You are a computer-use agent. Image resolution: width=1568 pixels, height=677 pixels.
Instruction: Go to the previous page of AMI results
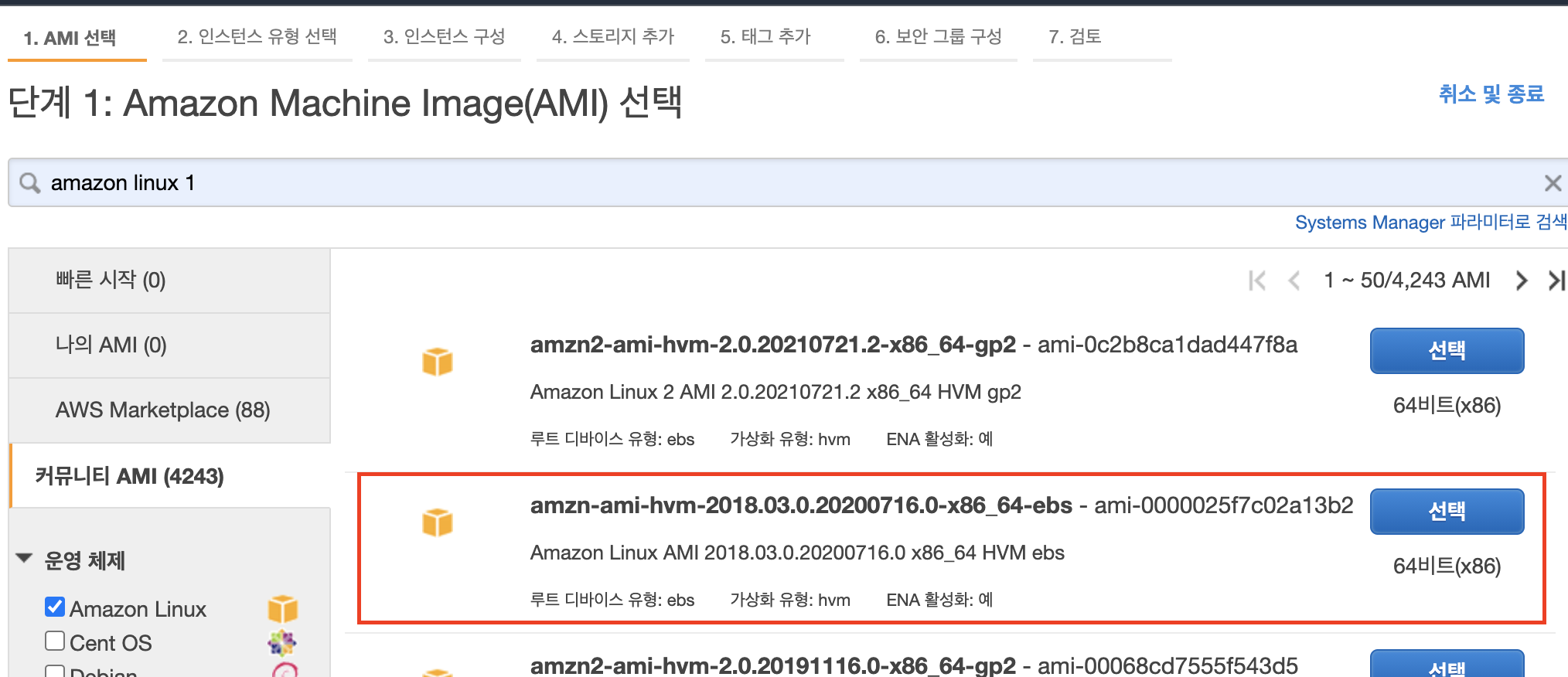tap(1294, 281)
